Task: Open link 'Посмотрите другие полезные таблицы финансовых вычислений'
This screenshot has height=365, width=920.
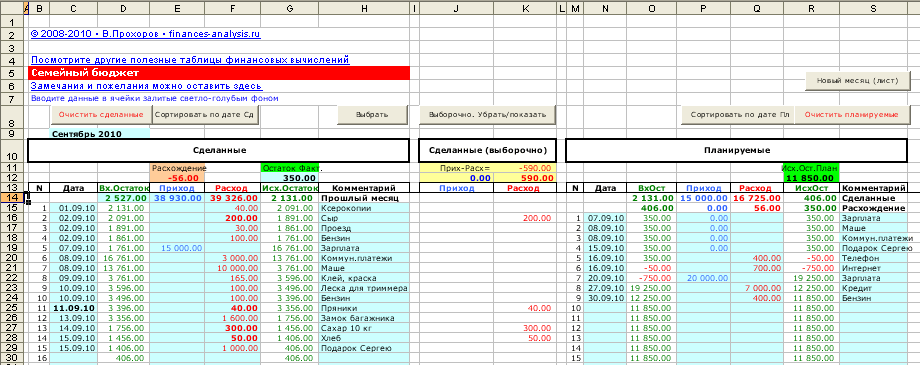Action: (x=190, y=60)
